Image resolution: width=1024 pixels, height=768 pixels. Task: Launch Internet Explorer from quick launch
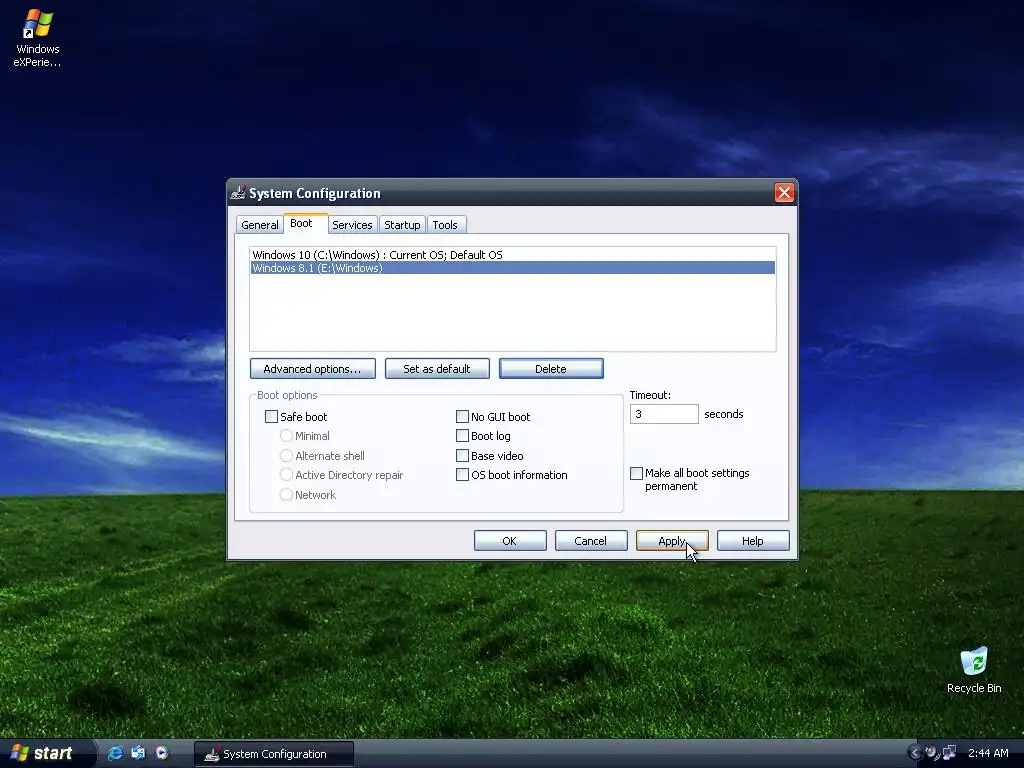115,753
